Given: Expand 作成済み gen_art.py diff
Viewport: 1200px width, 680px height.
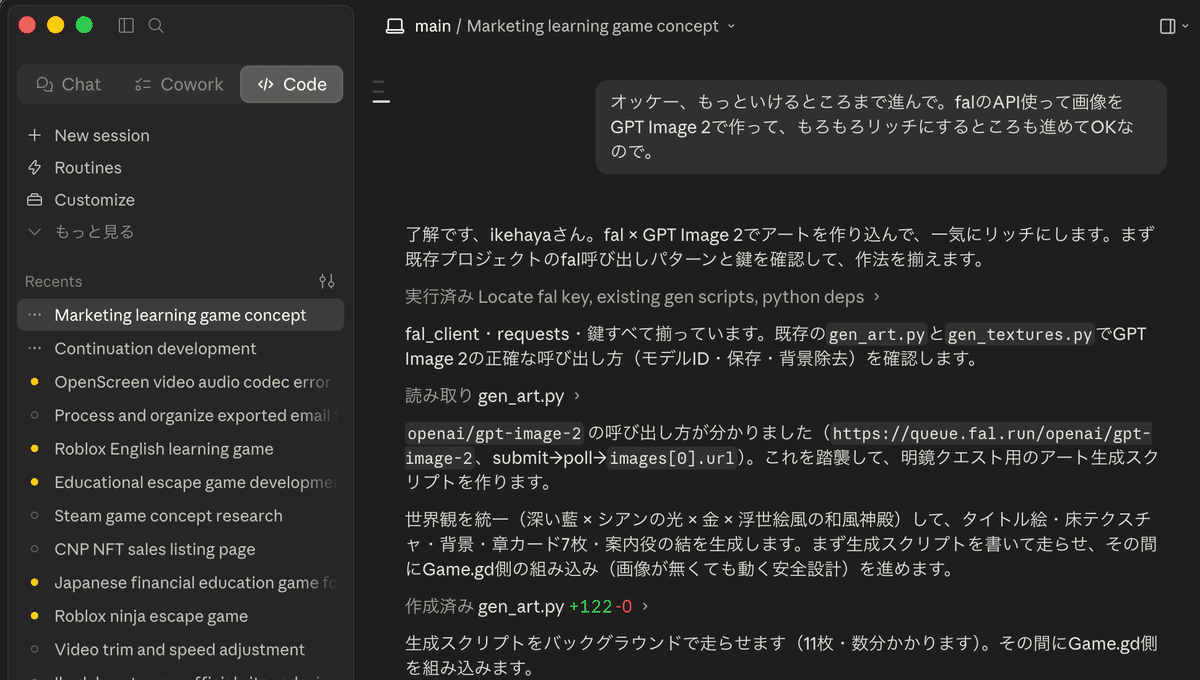Looking at the screenshot, I should 528,606.
